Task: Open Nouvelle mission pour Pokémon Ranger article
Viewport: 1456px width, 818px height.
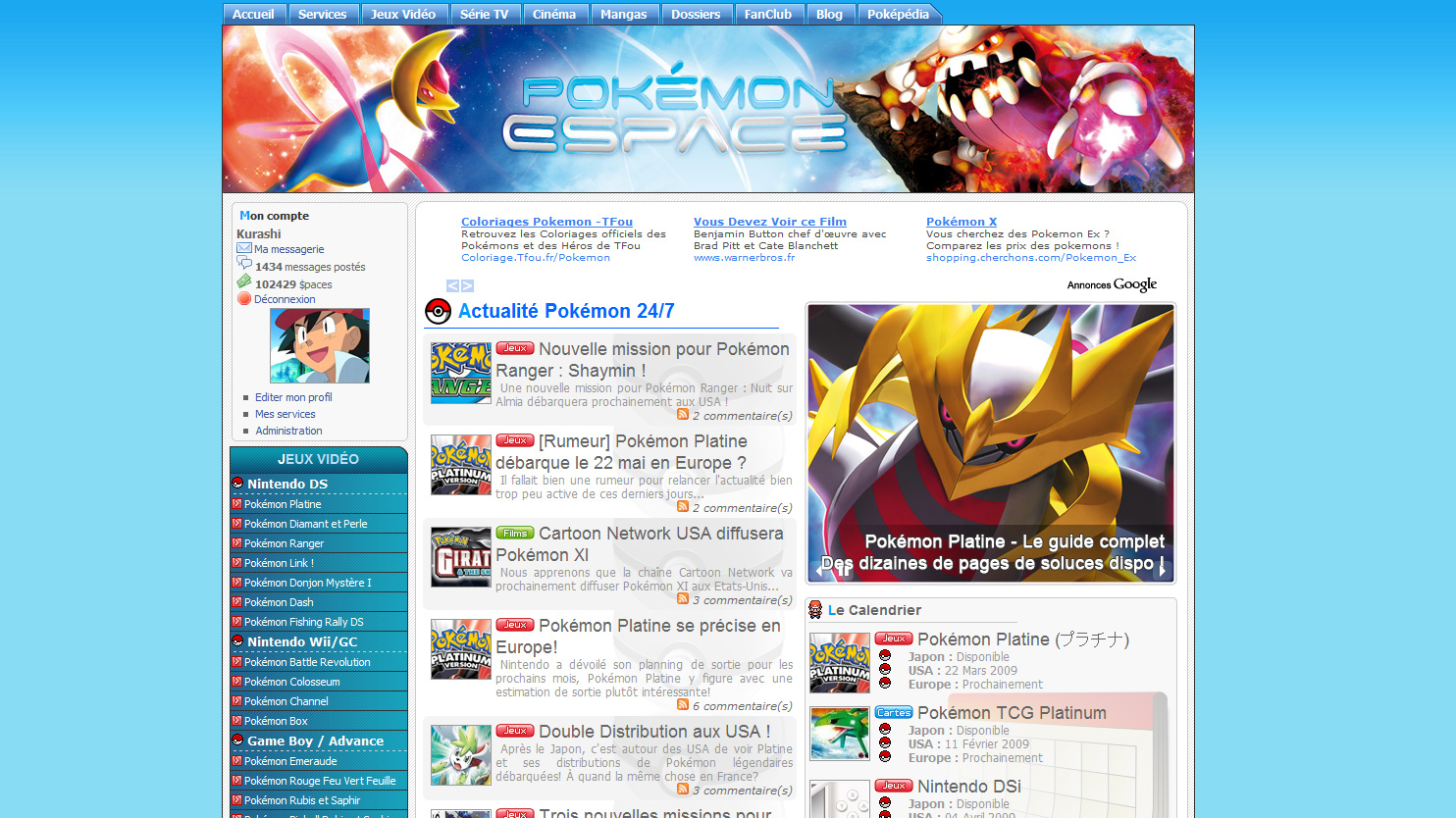Action: point(643,360)
